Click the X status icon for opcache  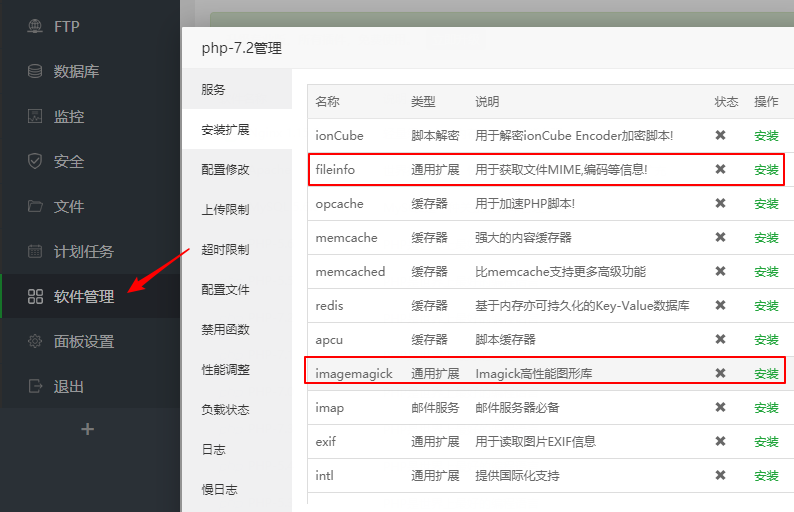click(x=720, y=203)
